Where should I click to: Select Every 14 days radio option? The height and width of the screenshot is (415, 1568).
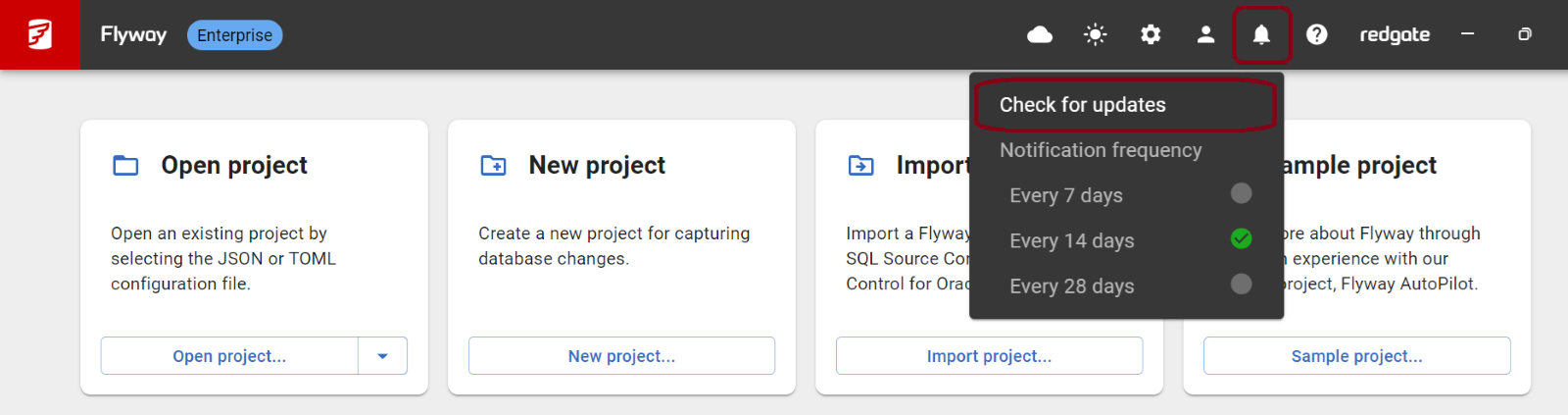coord(1241,238)
